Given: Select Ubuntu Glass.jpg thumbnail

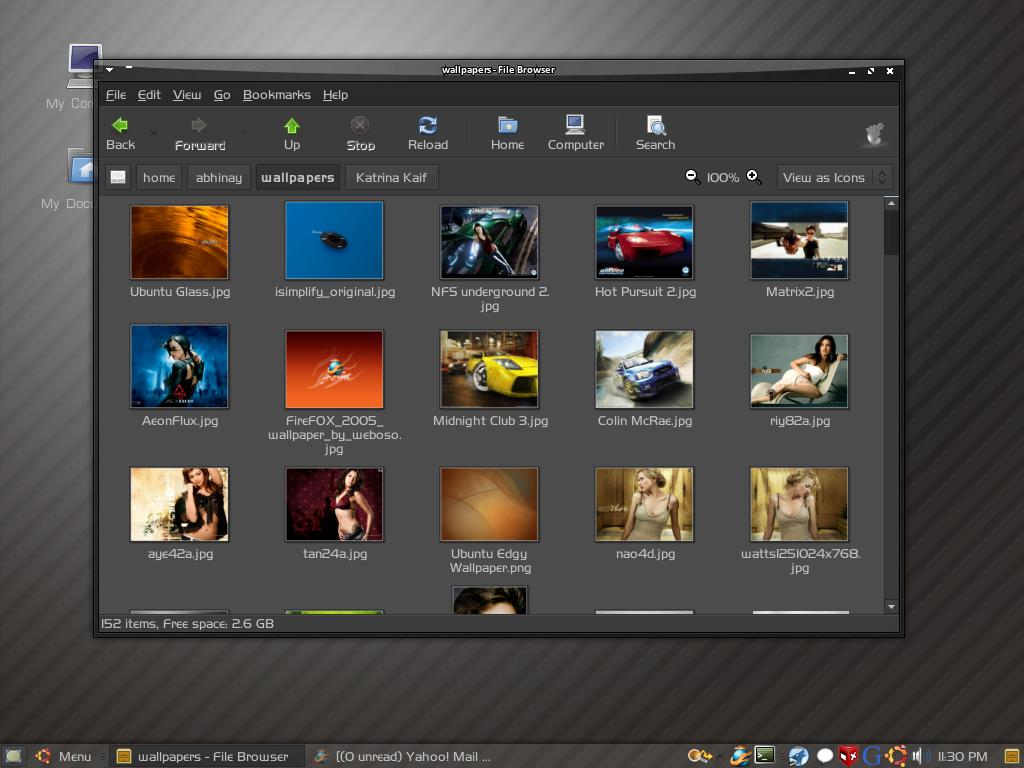Looking at the screenshot, I should [180, 242].
